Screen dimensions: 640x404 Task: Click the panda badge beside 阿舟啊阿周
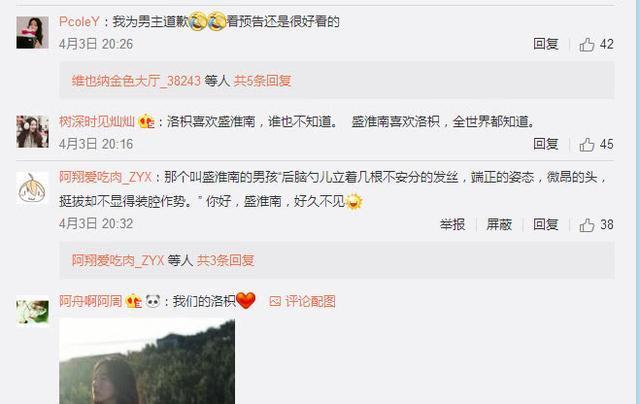(153, 302)
